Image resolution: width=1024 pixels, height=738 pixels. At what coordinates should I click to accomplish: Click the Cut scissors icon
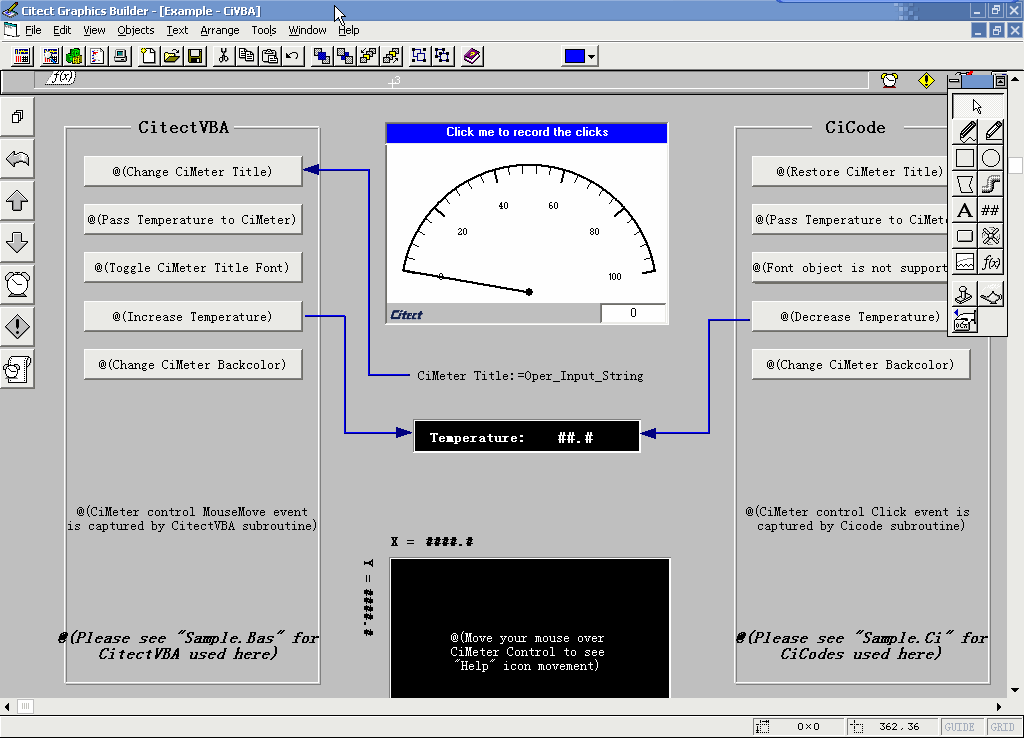223,56
